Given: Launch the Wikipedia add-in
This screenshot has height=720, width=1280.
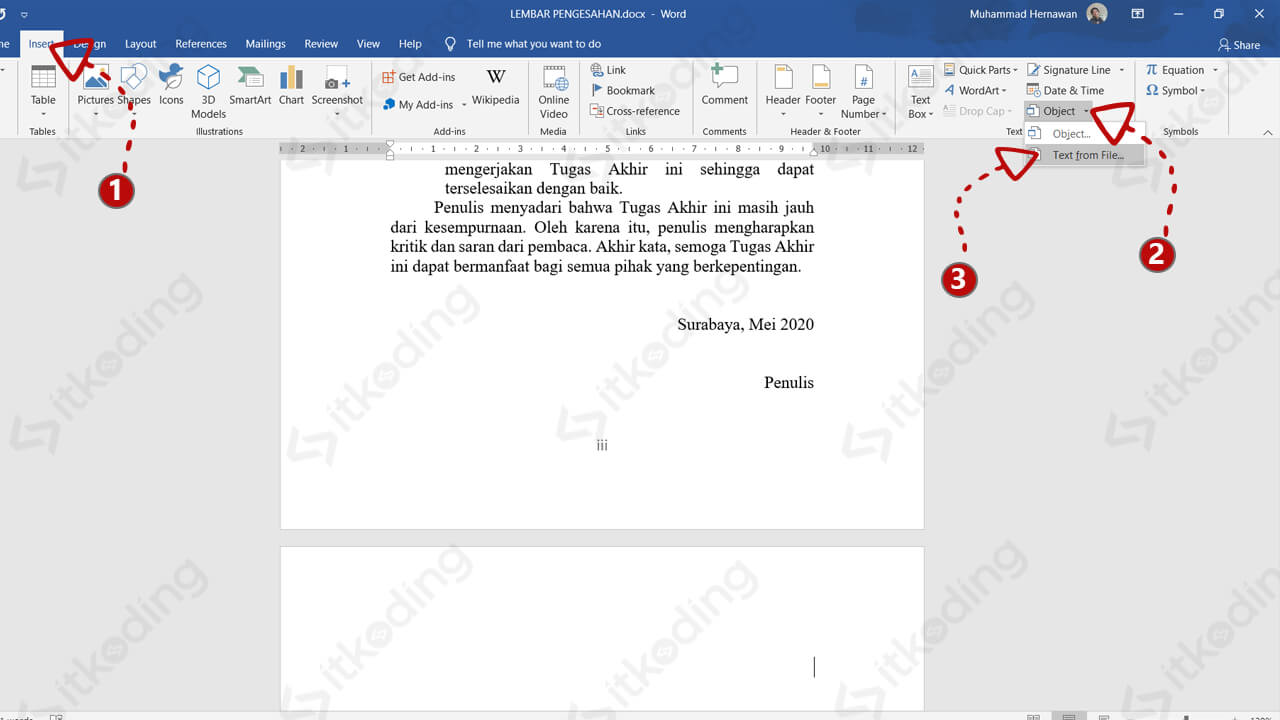Looking at the screenshot, I should tap(496, 86).
